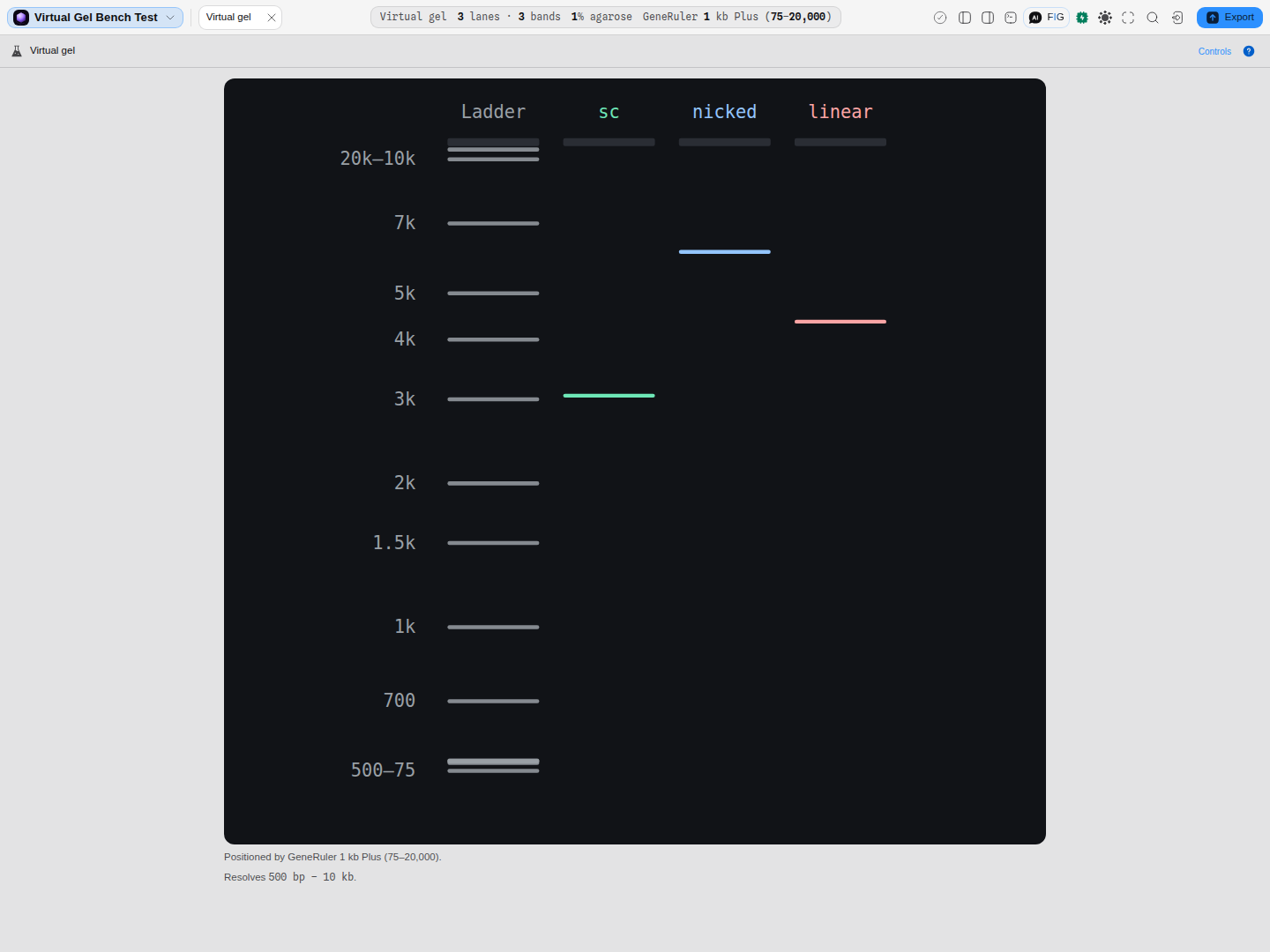Click the flask icon beside Virtual gel

[x=17, y=51]
